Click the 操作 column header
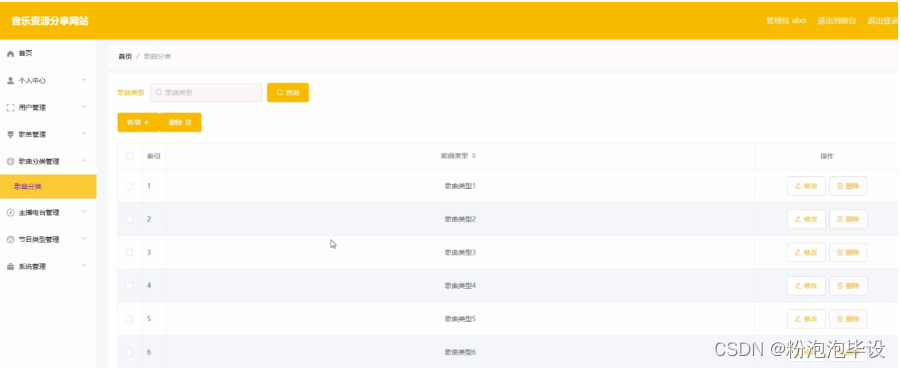901x368 pixels. pyautogui.click(x=826, y=156)
